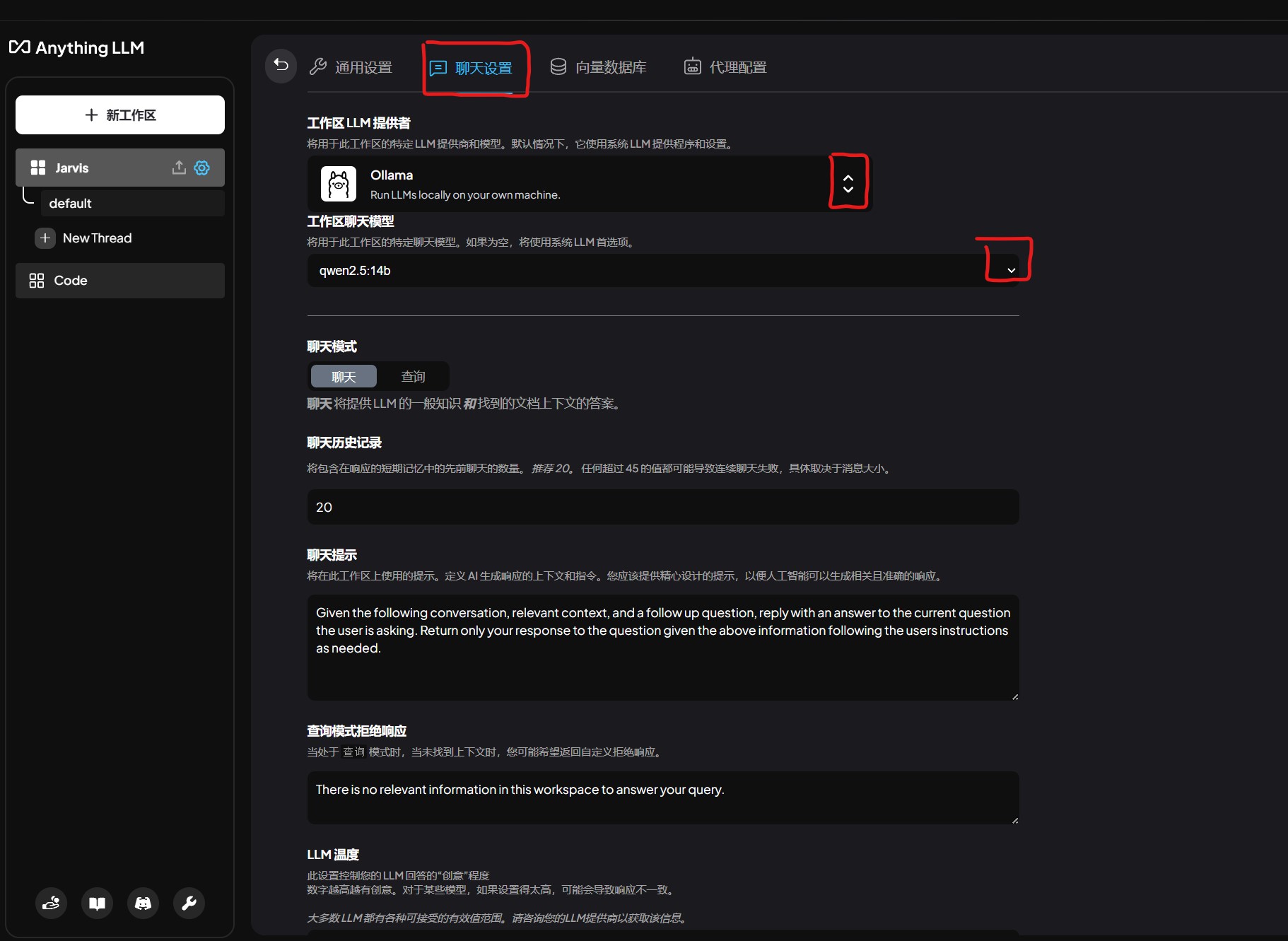Open the qwen2.5:14b model dropdown
The width and height of the screenshot is (1288, 941).
pos(1010,271)
